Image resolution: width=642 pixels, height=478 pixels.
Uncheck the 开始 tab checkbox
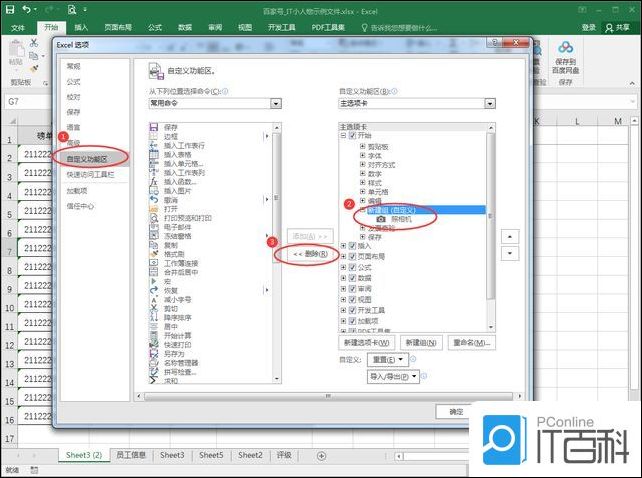click(x=352, y=135)
